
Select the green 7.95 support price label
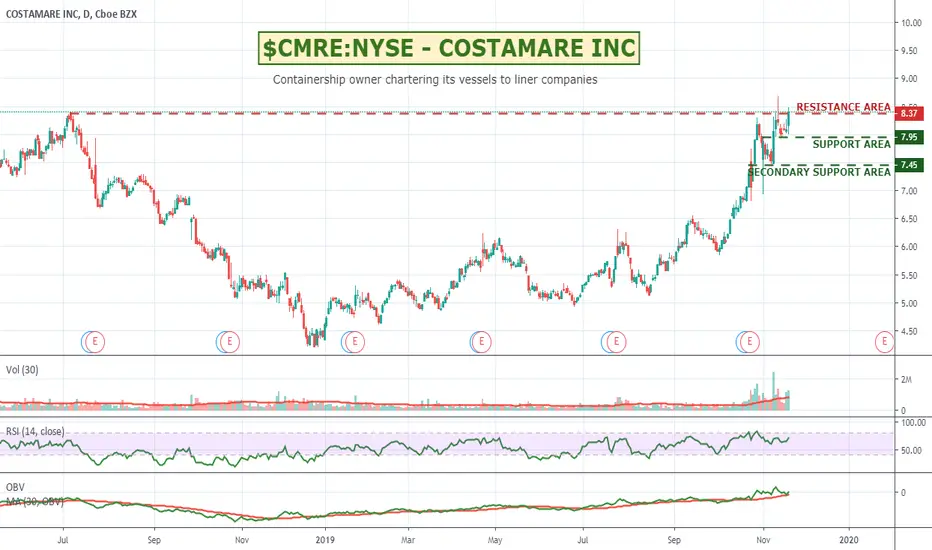(909, 137)
